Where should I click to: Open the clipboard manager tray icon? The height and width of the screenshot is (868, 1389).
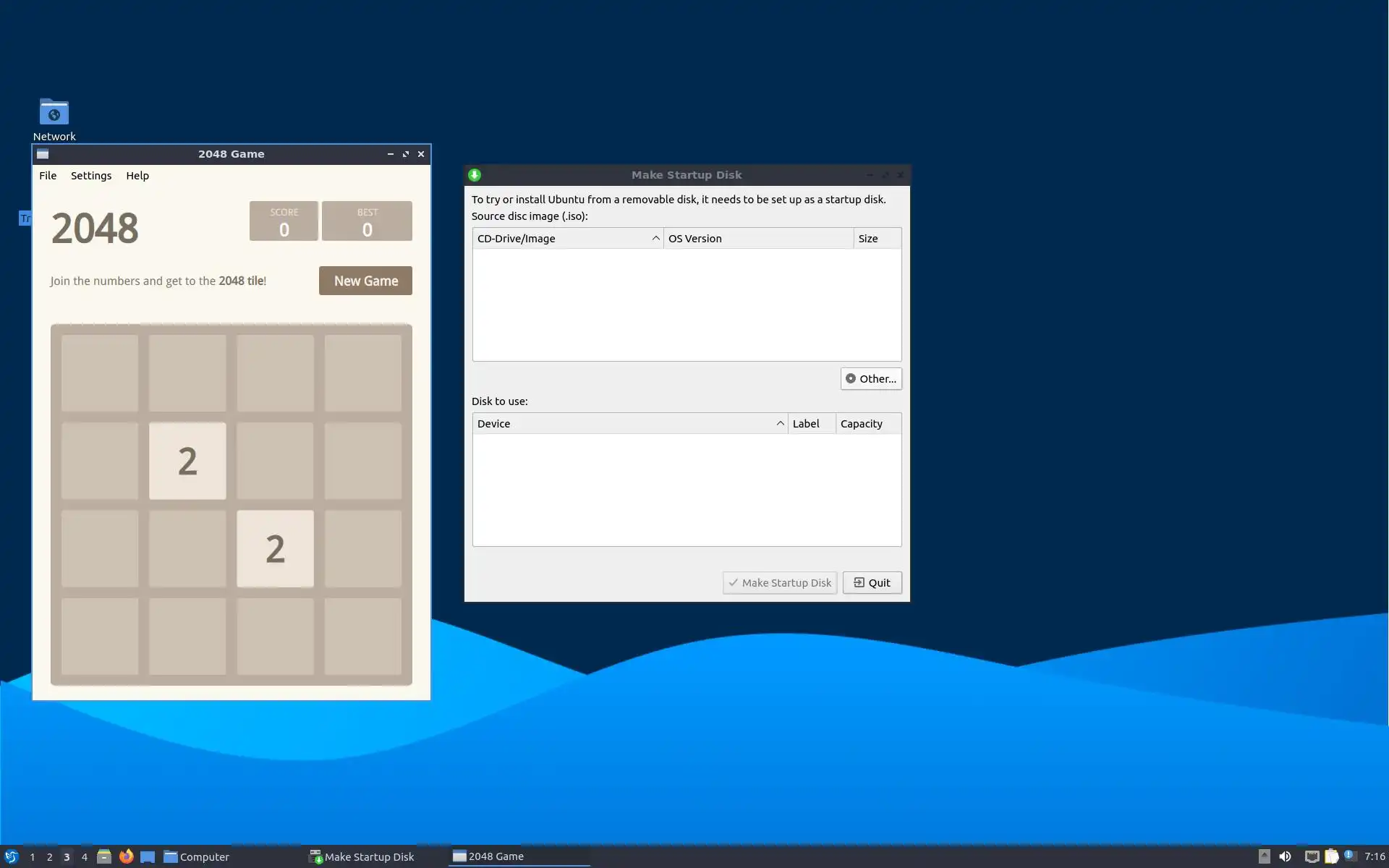(1331, 856)
